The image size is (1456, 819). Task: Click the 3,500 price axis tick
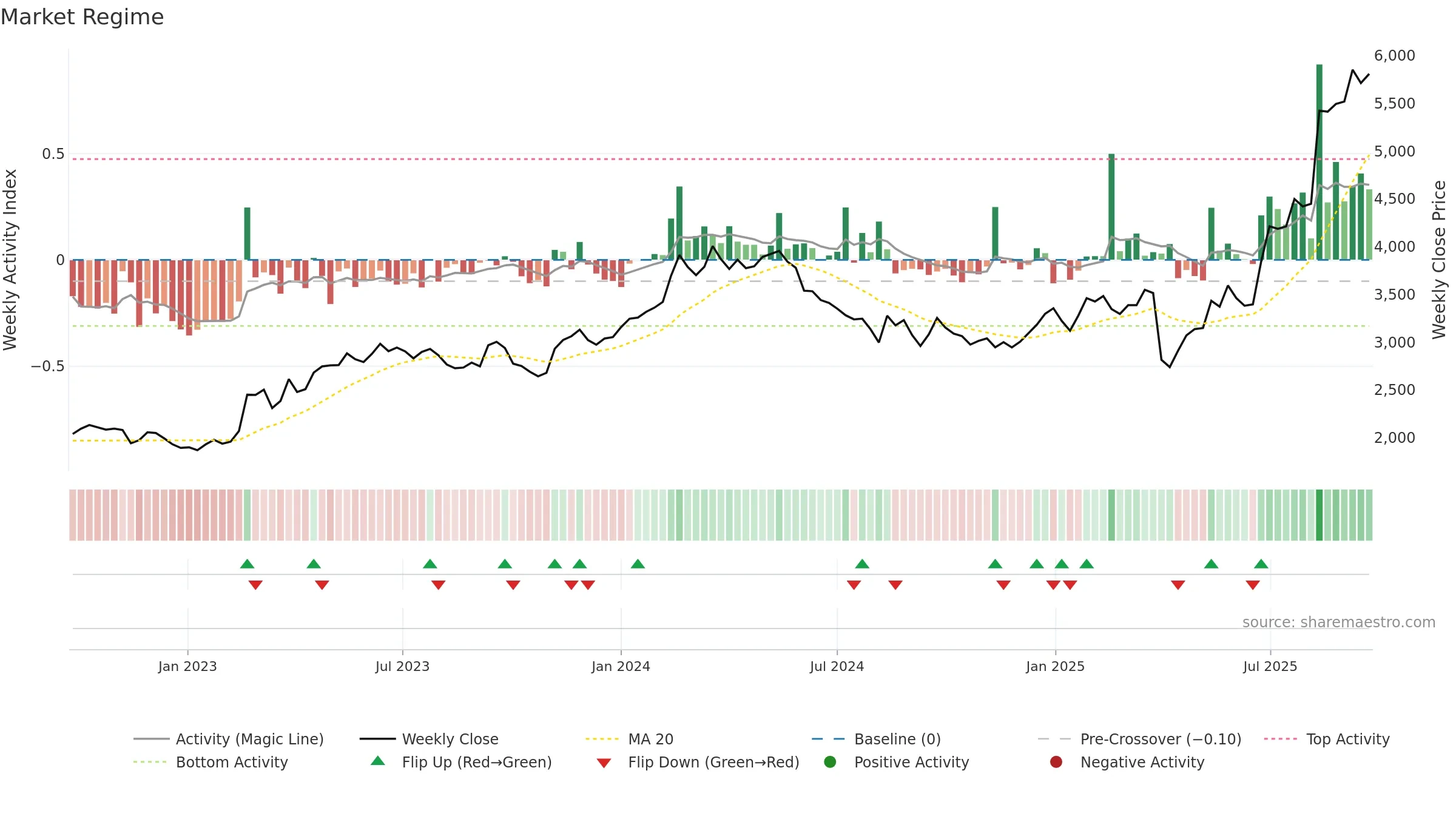click(x=1394, y=295)
